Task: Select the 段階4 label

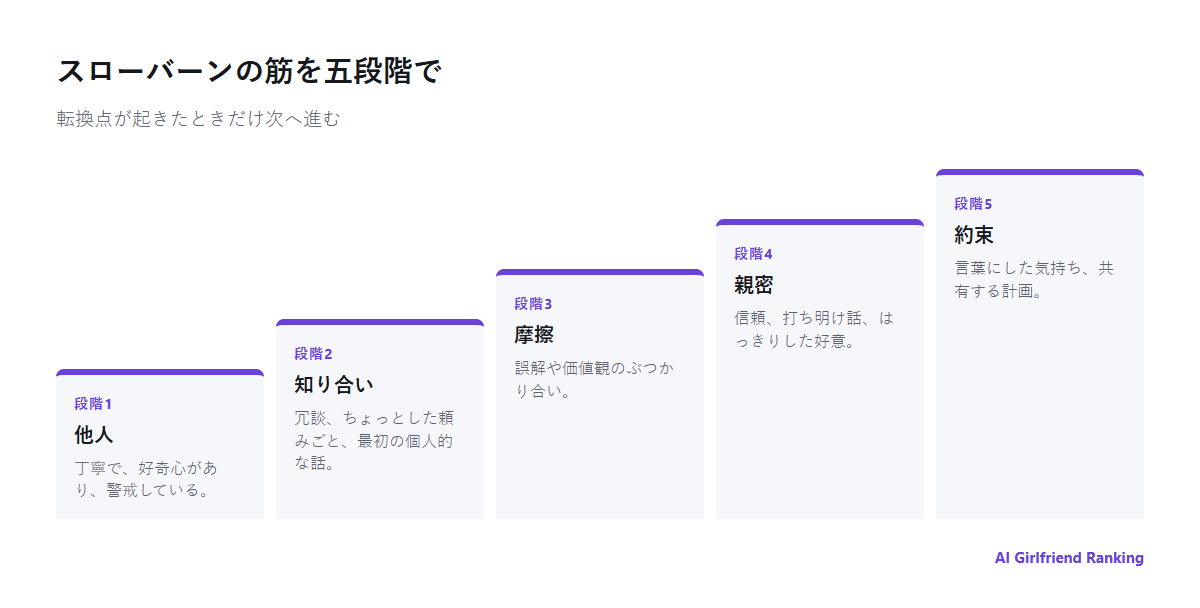Action: 753,254
